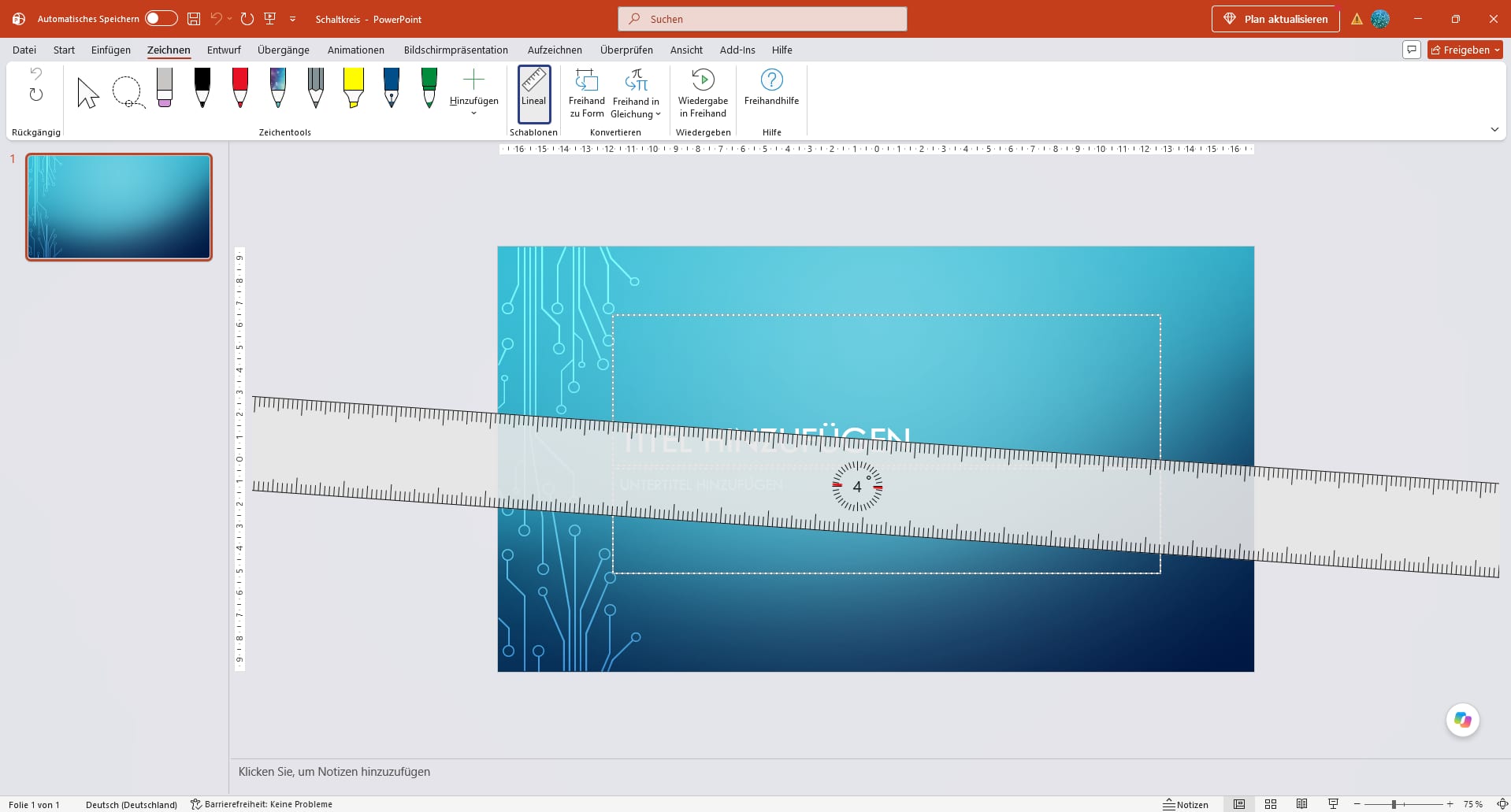Open the 75 % zoom level dialog
The height and width of the screenshot is (812, 1511).
[1472, 804]
